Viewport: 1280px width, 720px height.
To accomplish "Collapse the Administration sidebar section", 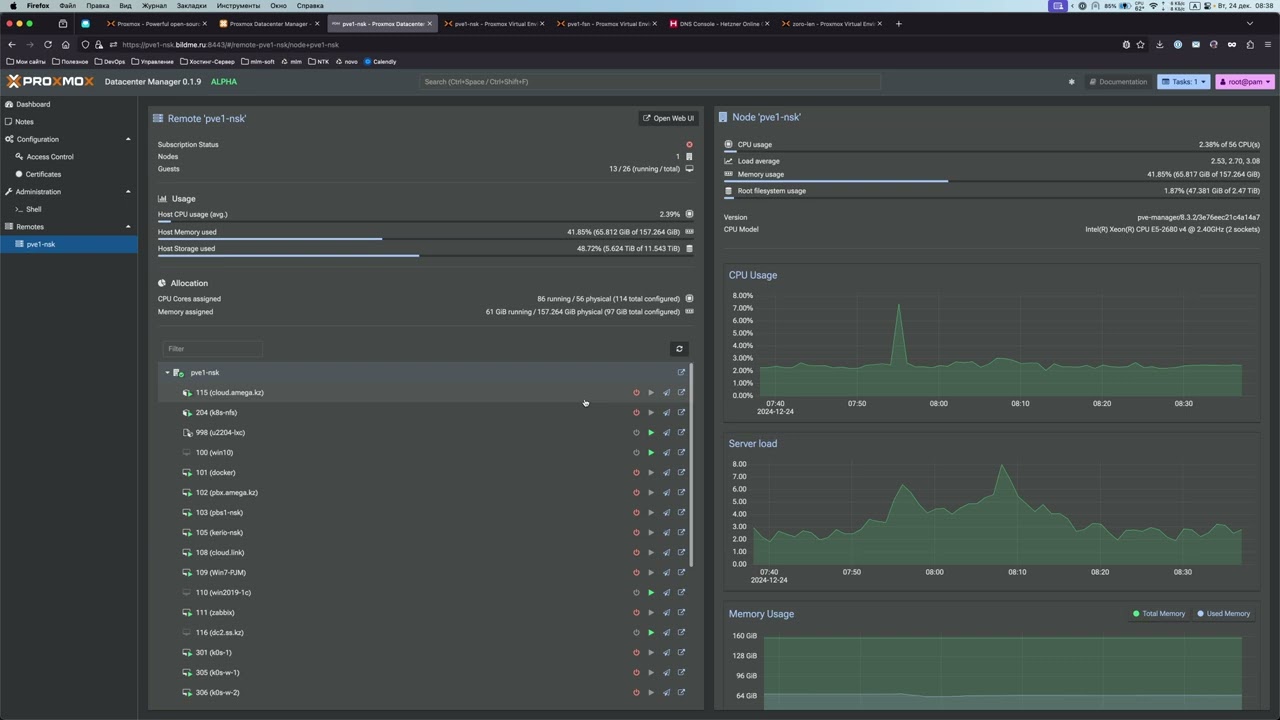I will pos(128,192).
